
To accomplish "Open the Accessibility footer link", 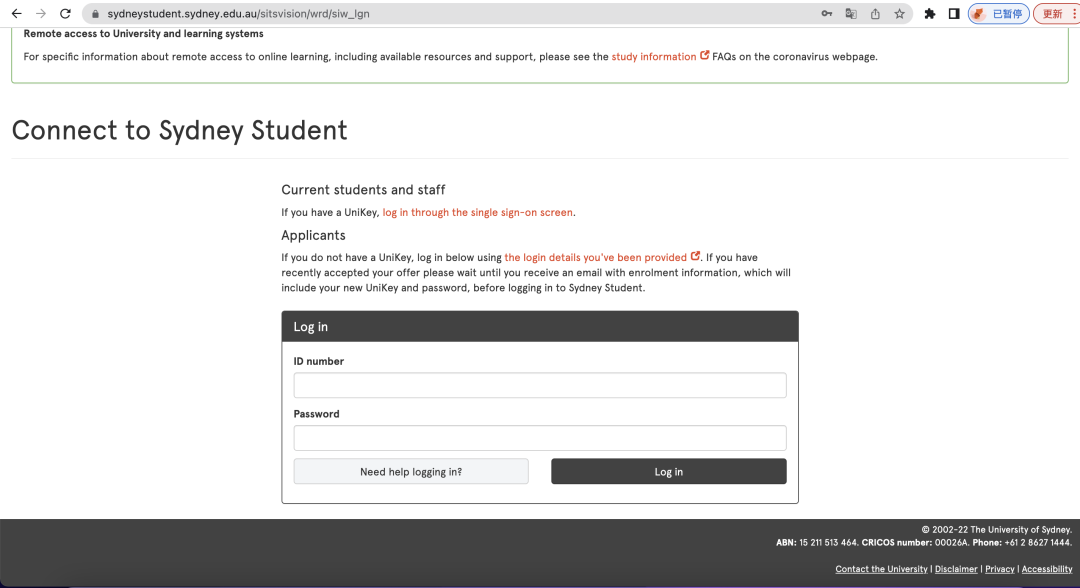I will [1046, 569].
